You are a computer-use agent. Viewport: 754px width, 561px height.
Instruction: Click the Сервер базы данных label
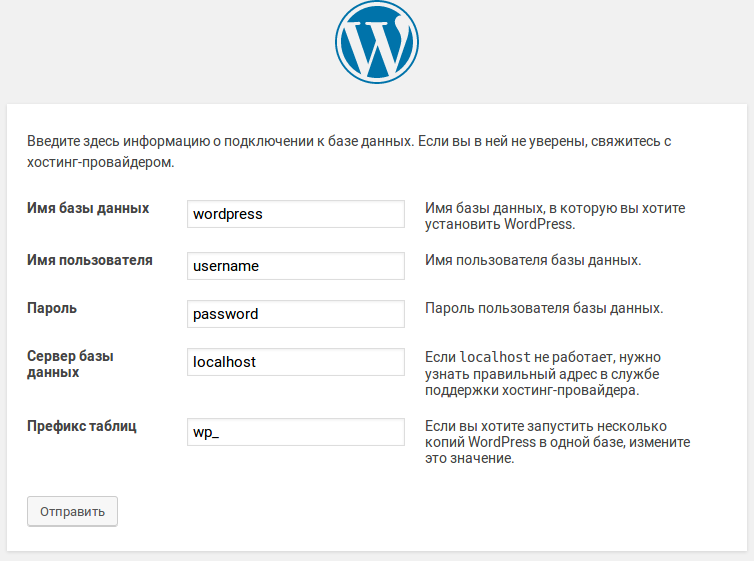pos(70,364)
